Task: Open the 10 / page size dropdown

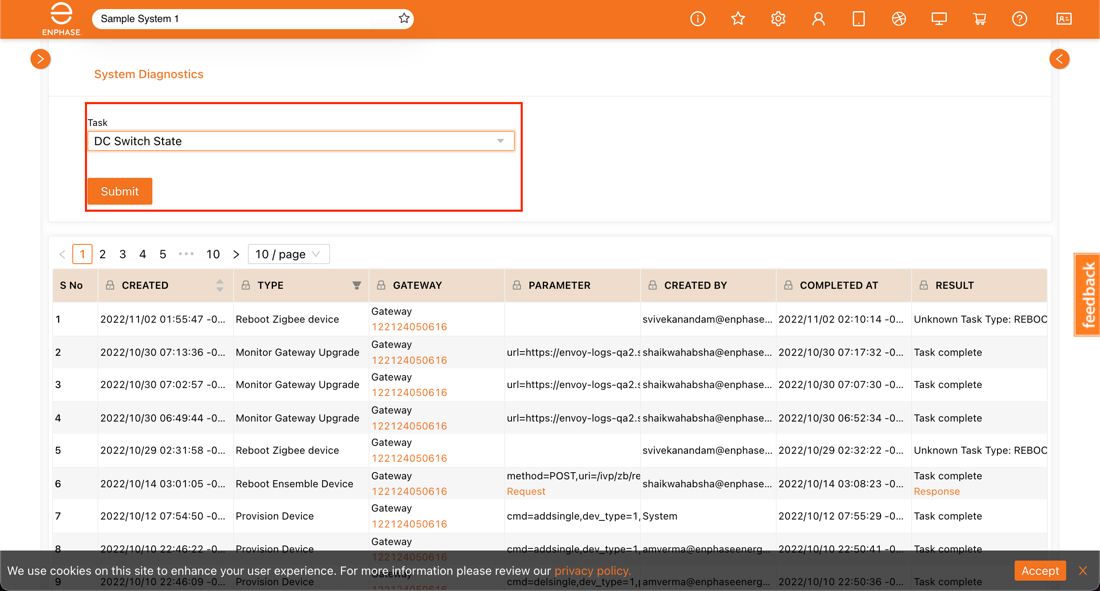Action: pos(288,254)
